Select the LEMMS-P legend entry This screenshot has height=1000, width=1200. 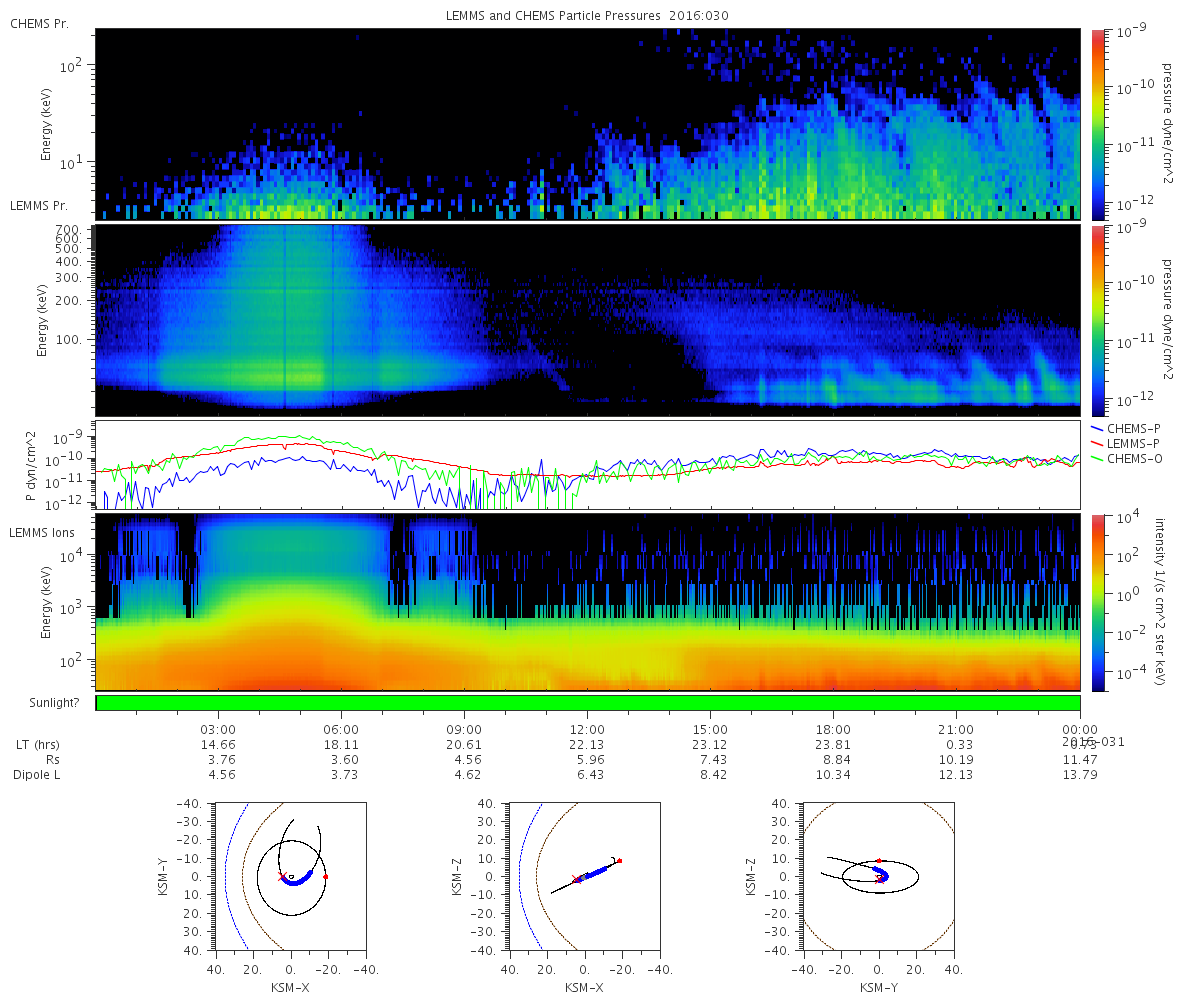pos(1126,443)
